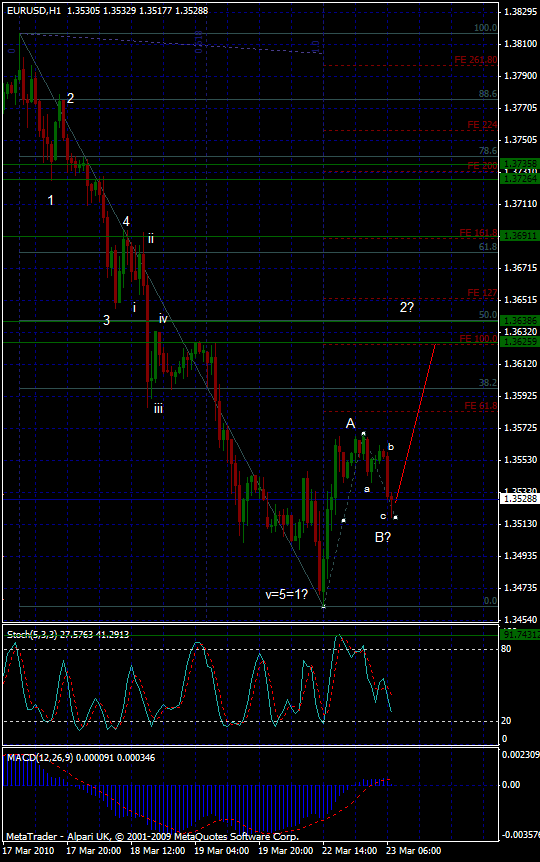Click the 61.8 Fibonacci retracement label
Screen dimensions: 540x862
coord(488,247)
